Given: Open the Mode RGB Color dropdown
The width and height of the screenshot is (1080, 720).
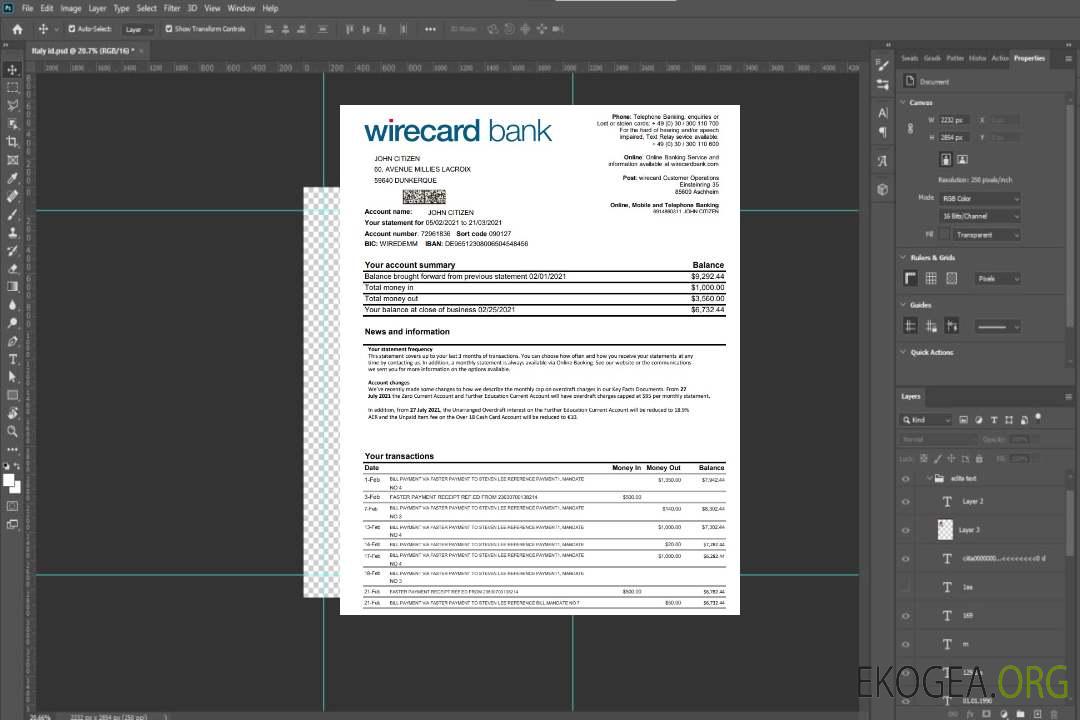Looking at the screenshot, I should coord(979,198).
